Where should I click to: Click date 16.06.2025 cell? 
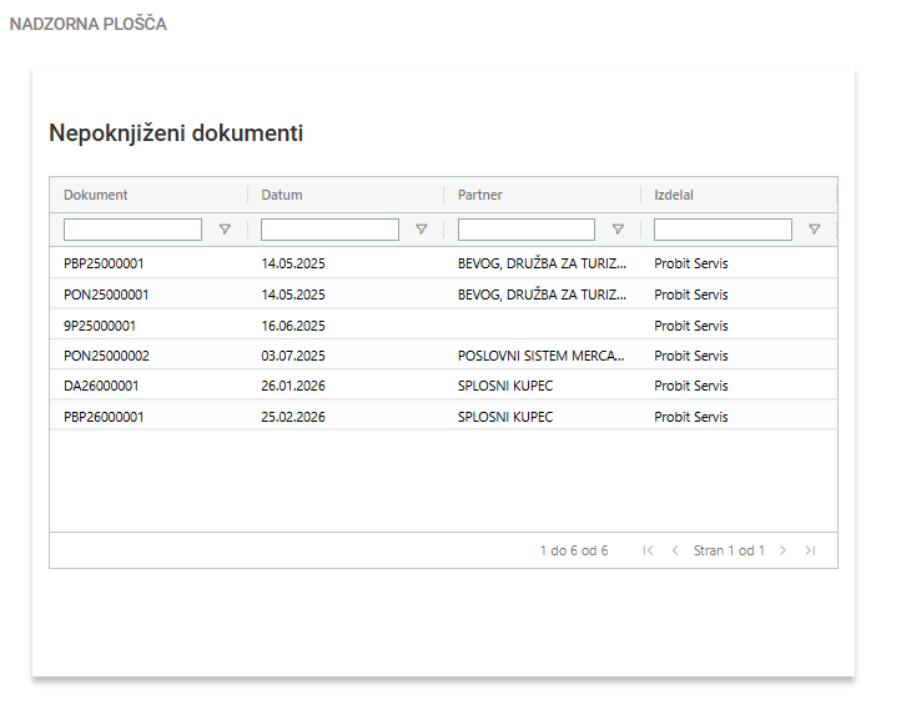coord(293,326)
